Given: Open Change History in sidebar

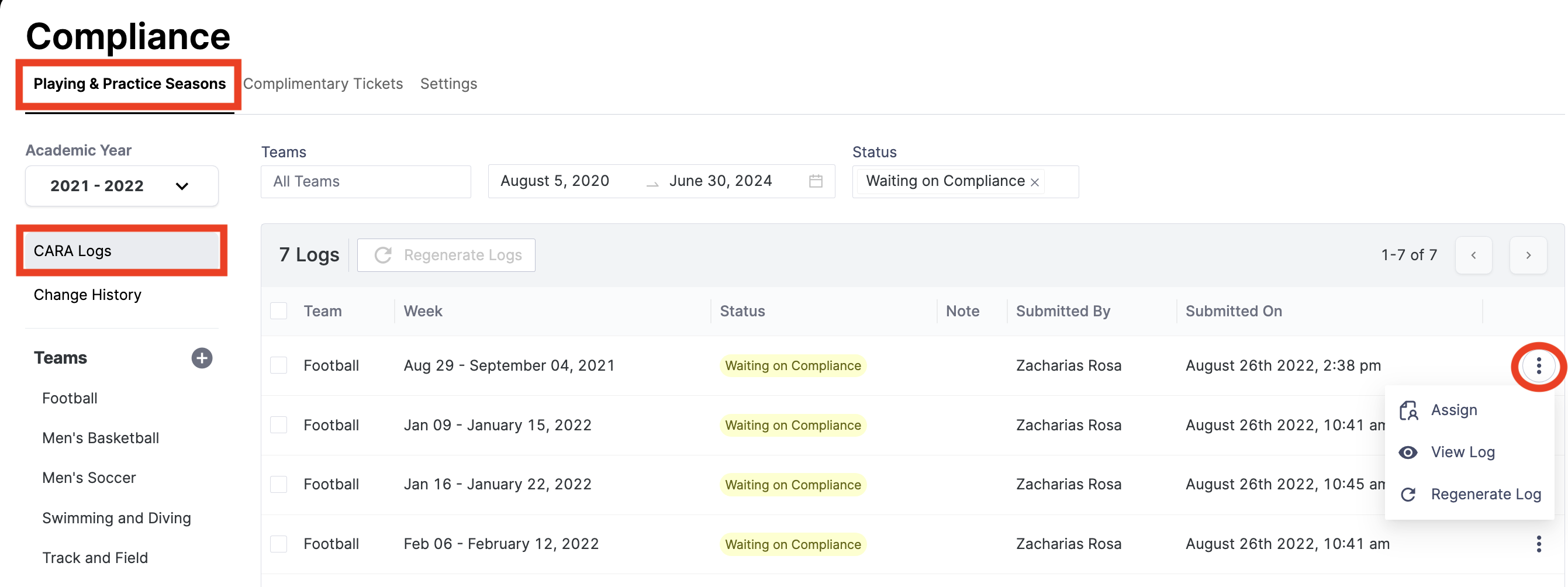Looking at the screenshot, I should (x=87, y=295).
